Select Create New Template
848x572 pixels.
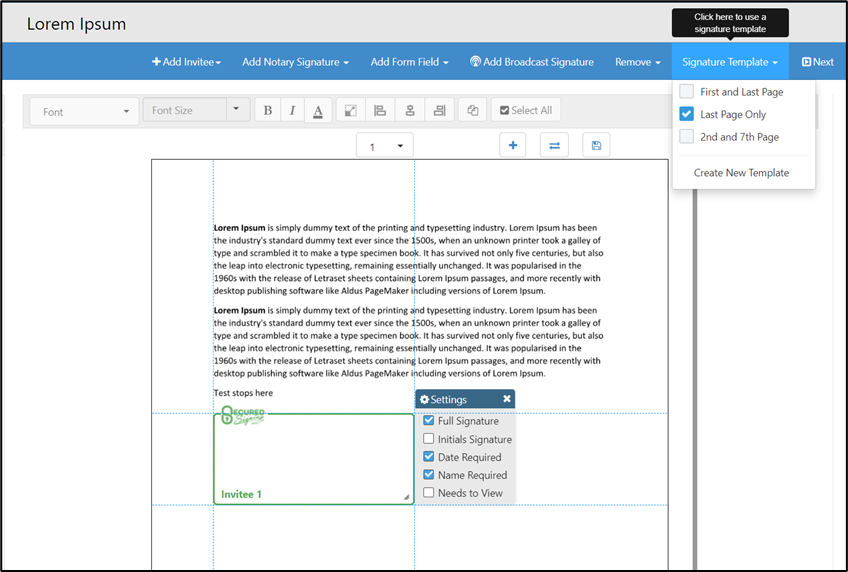tap(741, 173)
